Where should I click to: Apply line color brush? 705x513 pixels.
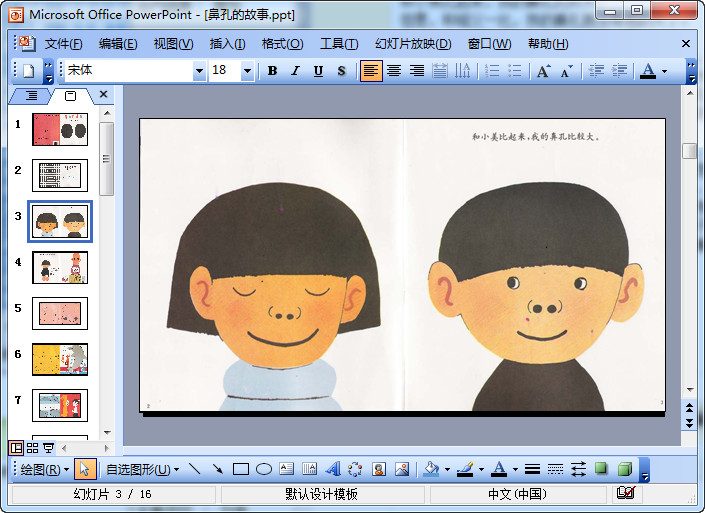click(465, 469)
